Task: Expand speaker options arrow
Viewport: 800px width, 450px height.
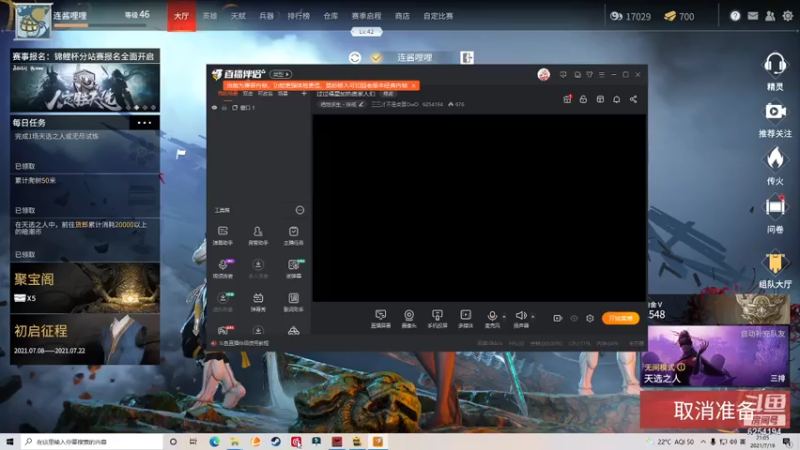Action: point(533,317)
